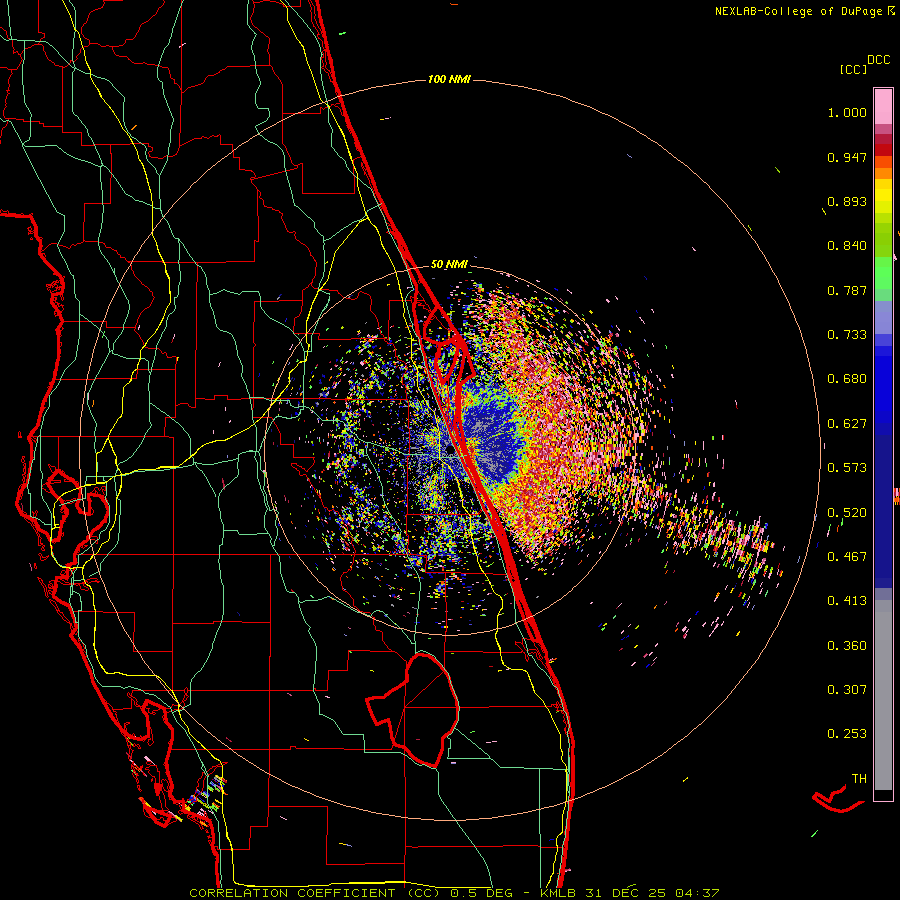Click the 0.893 colorbar value
Screen dimensions: 900x900
[847, 201]
